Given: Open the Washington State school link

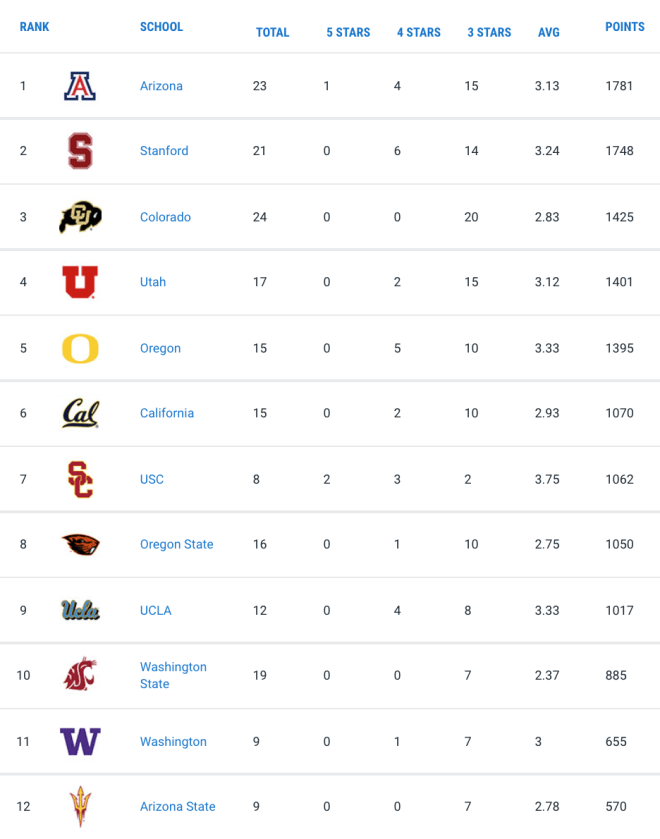Looking at the screenshot, I should coord(173,675).
